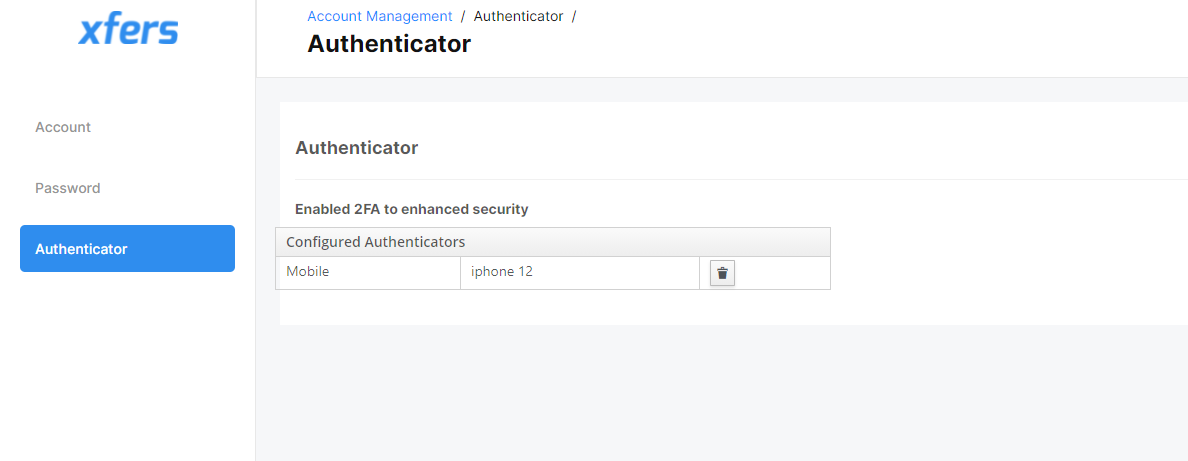Click the Authenticator section heading in card

tap(356, 148)
